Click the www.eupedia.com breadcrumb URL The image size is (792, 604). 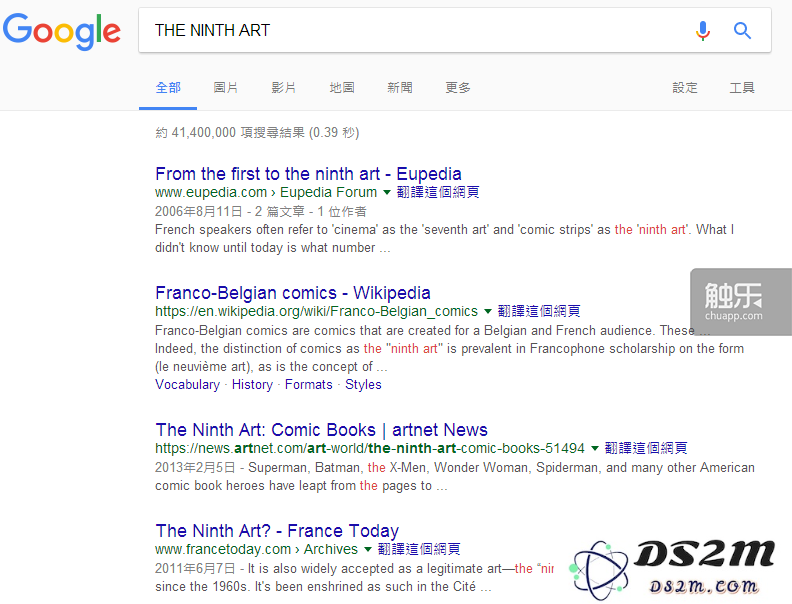pos(266,192)
